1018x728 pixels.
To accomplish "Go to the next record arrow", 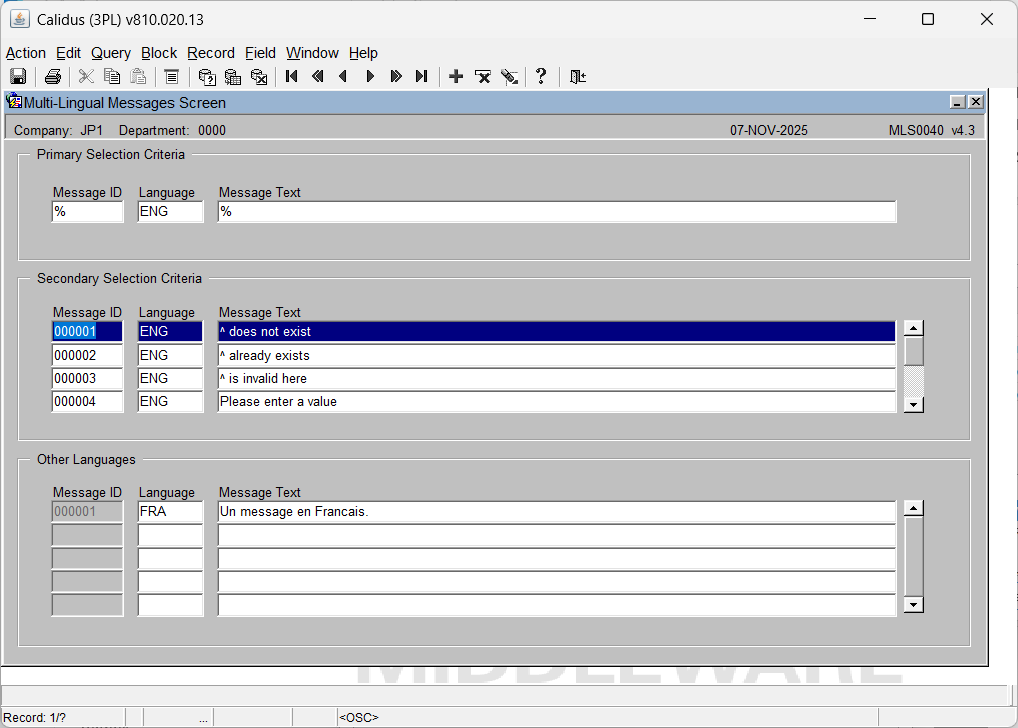I will tap(370, 77).
